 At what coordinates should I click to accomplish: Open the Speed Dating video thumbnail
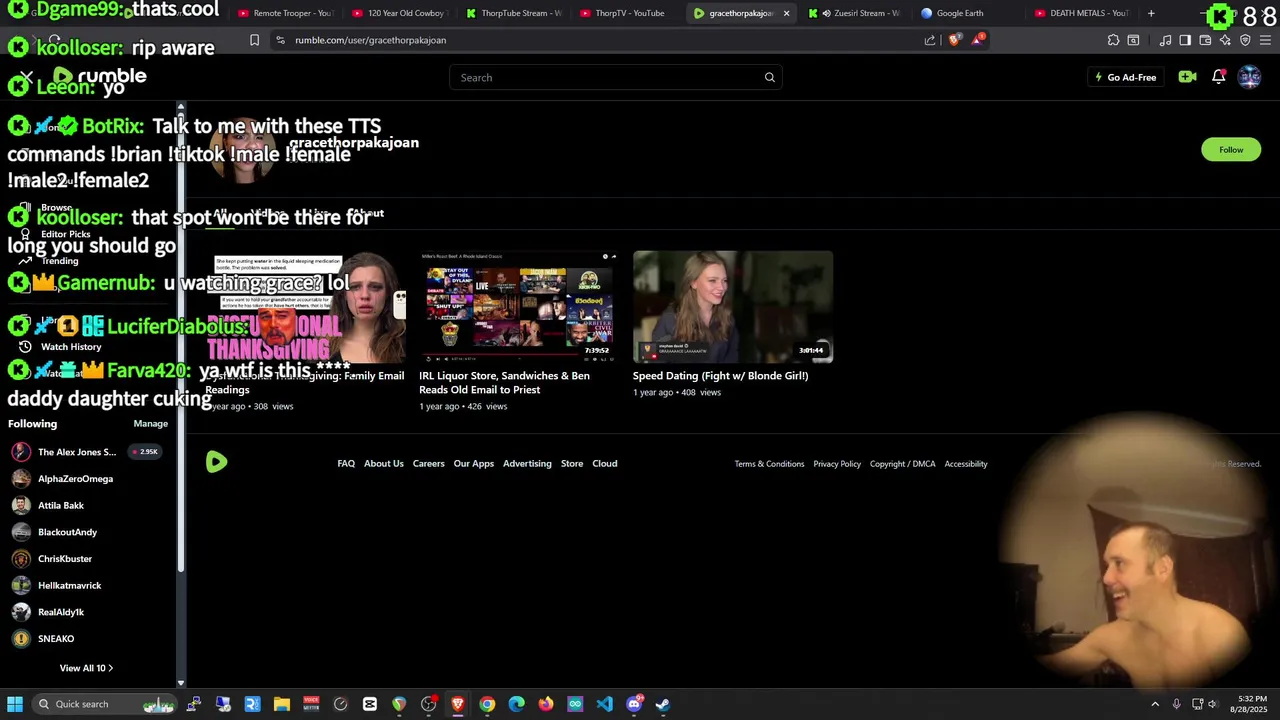pyautogui.click(x=733, y=306)
